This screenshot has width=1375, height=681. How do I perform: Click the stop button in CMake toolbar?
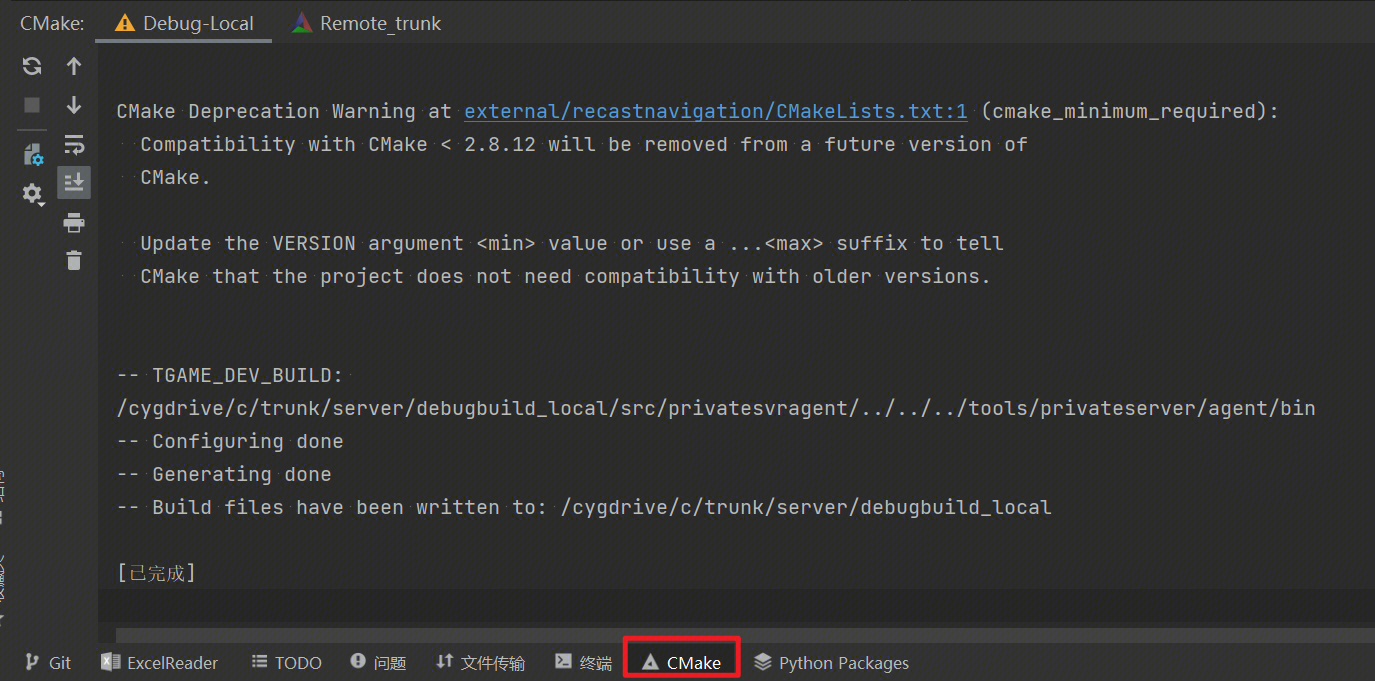click(x=32, y=105)
